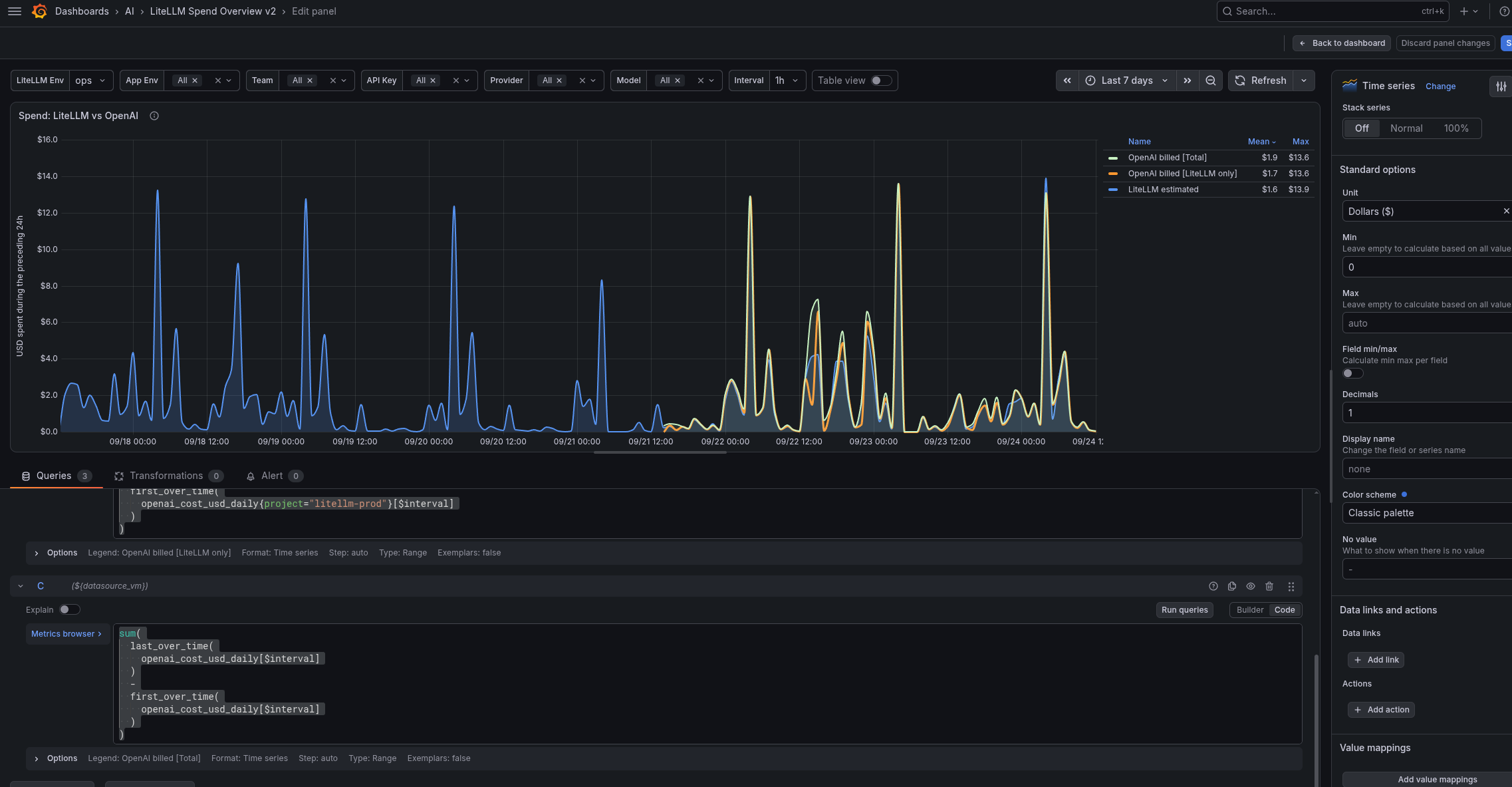Switch to the Alert tab
This screenshot has height=787, width=1512.
275,476
